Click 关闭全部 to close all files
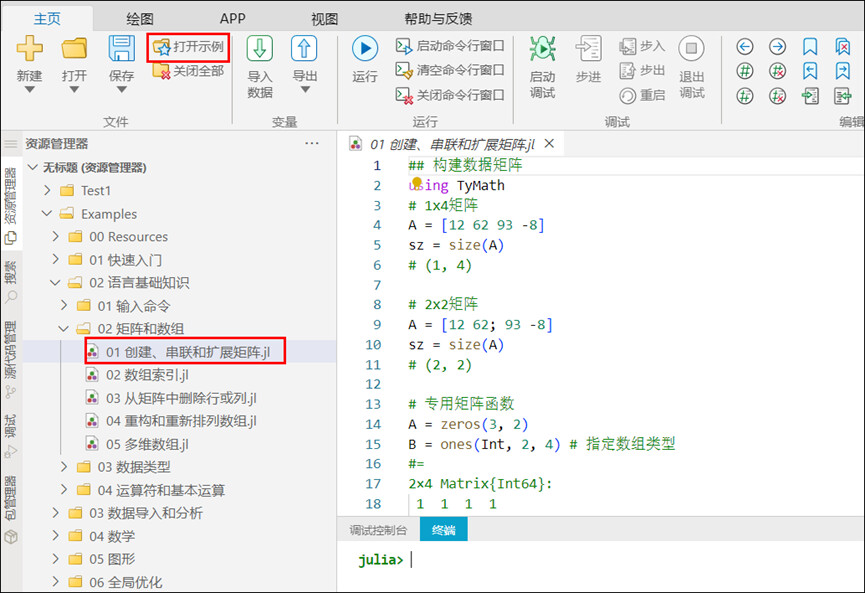Screen dimensions: 865x593 (188, 71)
